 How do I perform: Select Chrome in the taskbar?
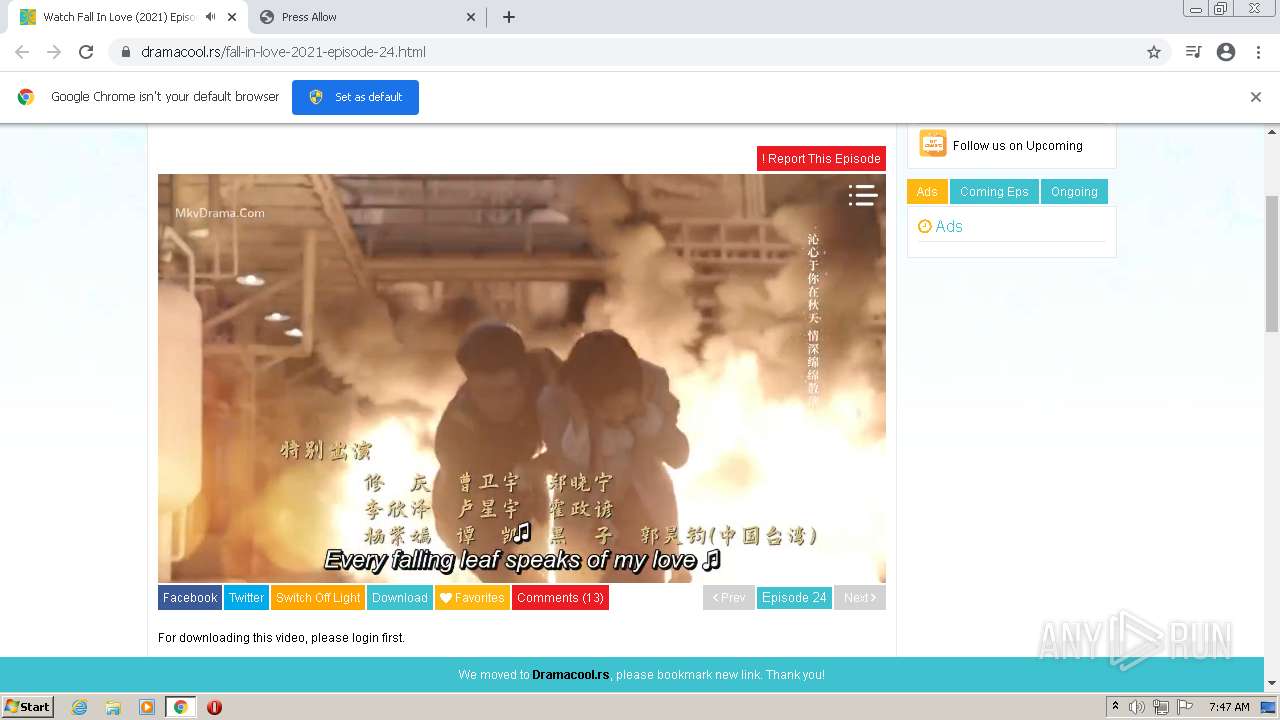[x=180, y=707]
